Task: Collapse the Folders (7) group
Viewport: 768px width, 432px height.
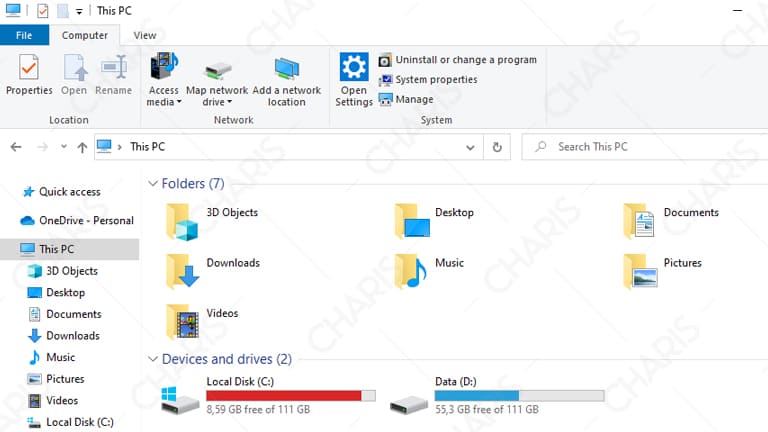Action: [x=153, y=184]
